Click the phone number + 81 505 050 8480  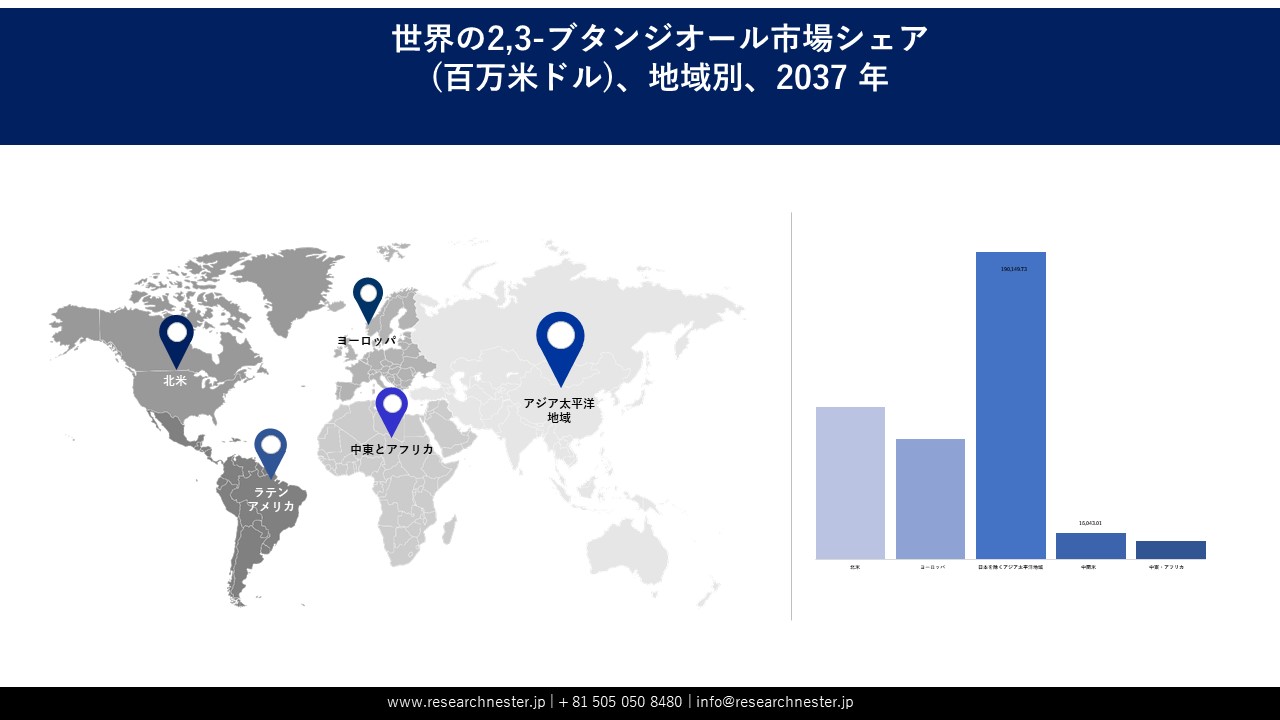(x=620, y=702)
